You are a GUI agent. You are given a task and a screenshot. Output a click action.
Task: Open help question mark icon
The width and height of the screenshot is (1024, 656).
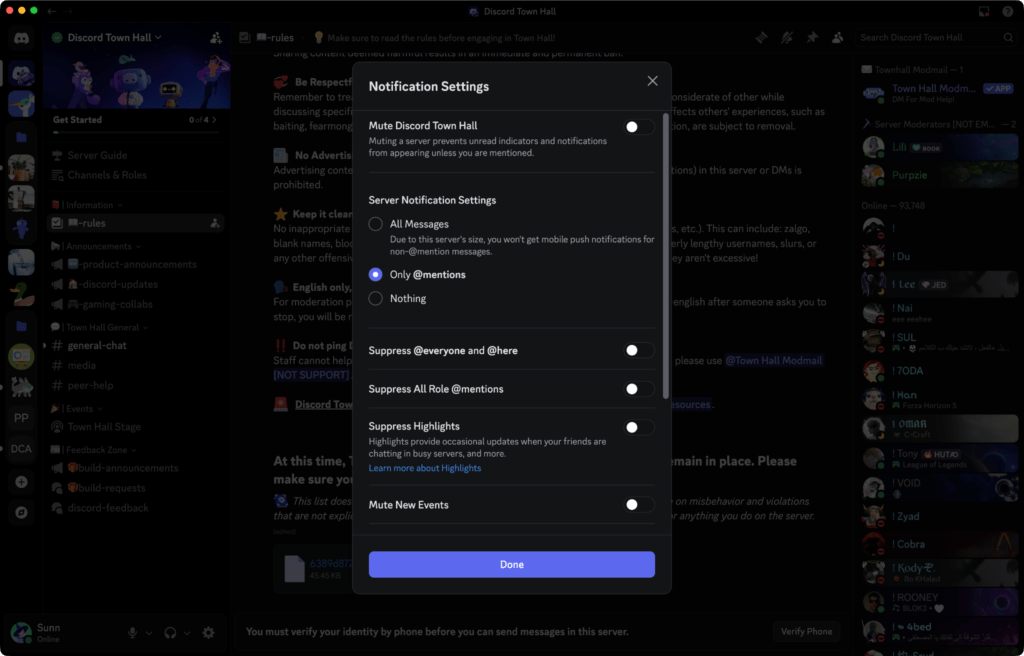pos(1008,11)
